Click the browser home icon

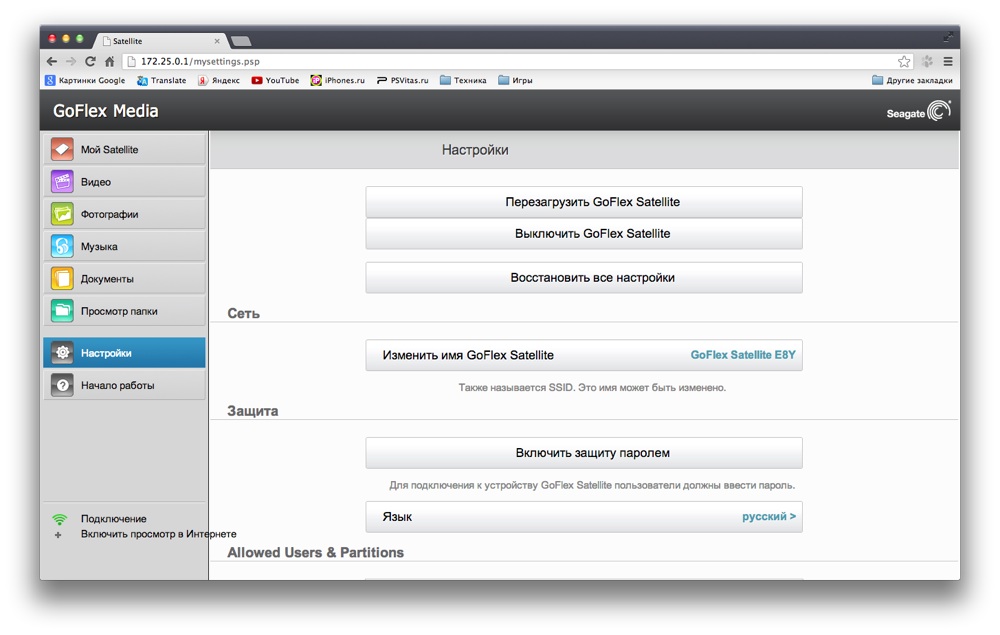pos(110,61)
